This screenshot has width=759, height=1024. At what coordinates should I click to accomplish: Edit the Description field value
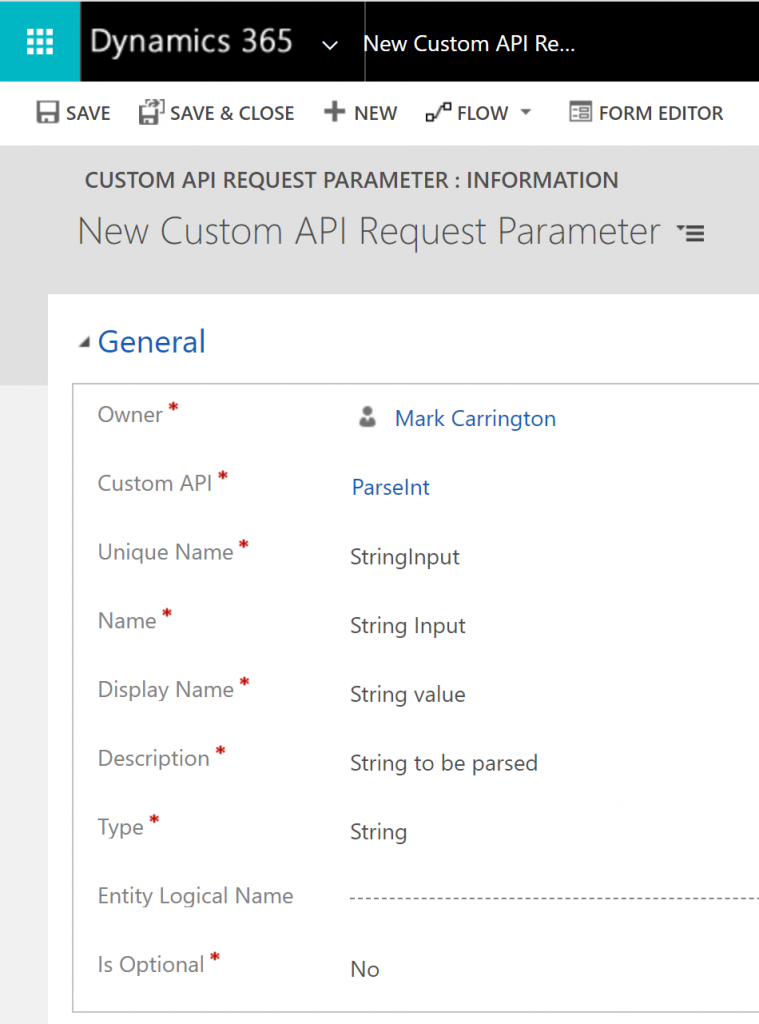tap(444, 763)
